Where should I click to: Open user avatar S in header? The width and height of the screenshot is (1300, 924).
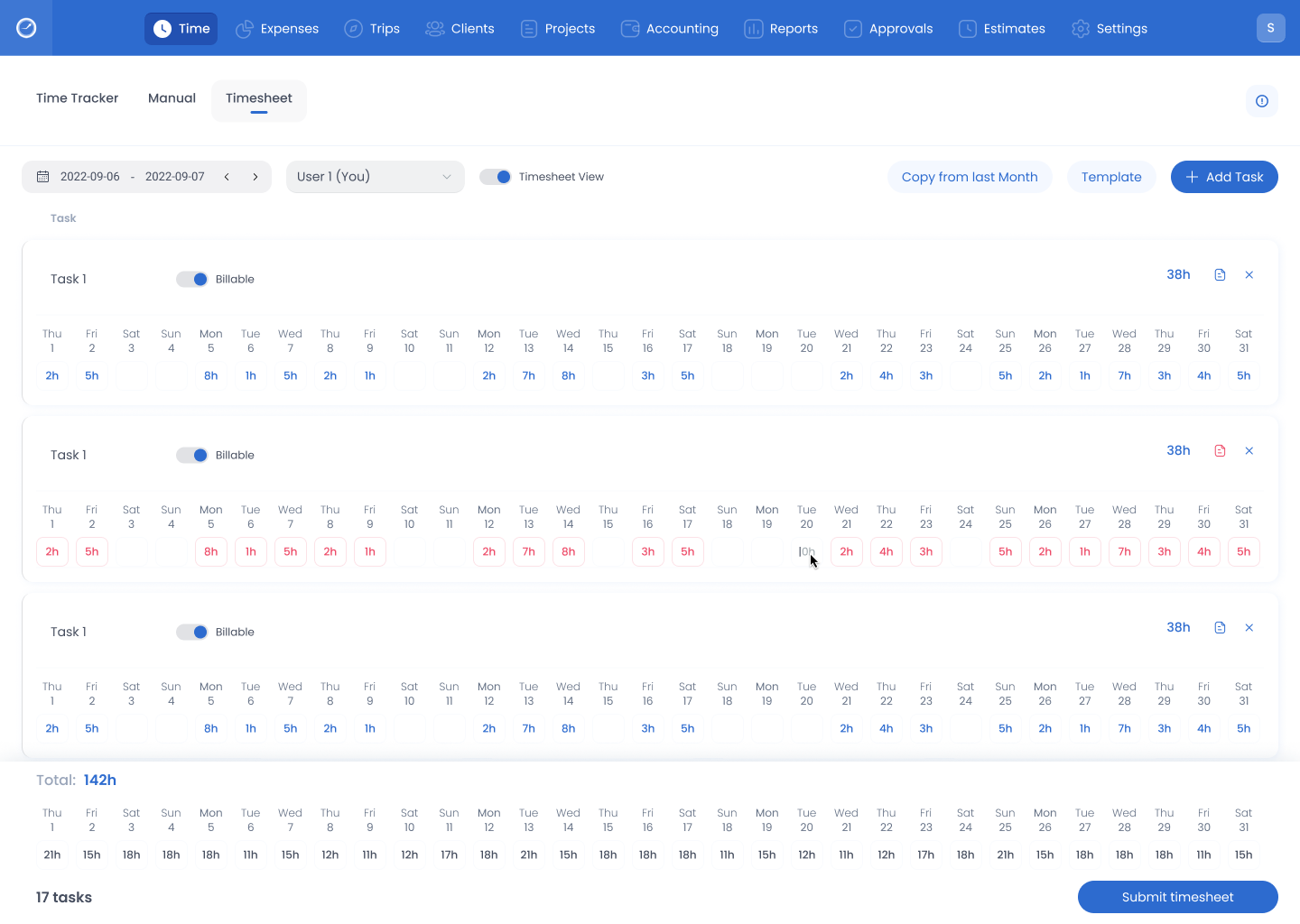click(x=1270, y=28)
